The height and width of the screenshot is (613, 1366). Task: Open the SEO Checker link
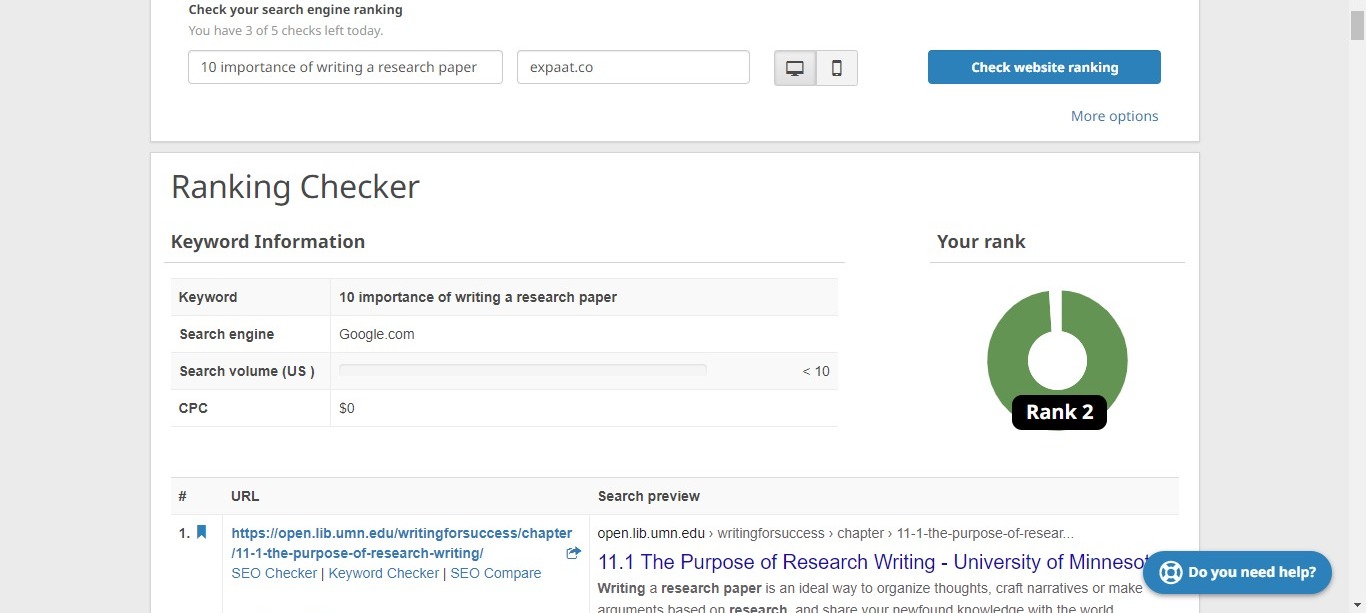click(x=274, y=573)
